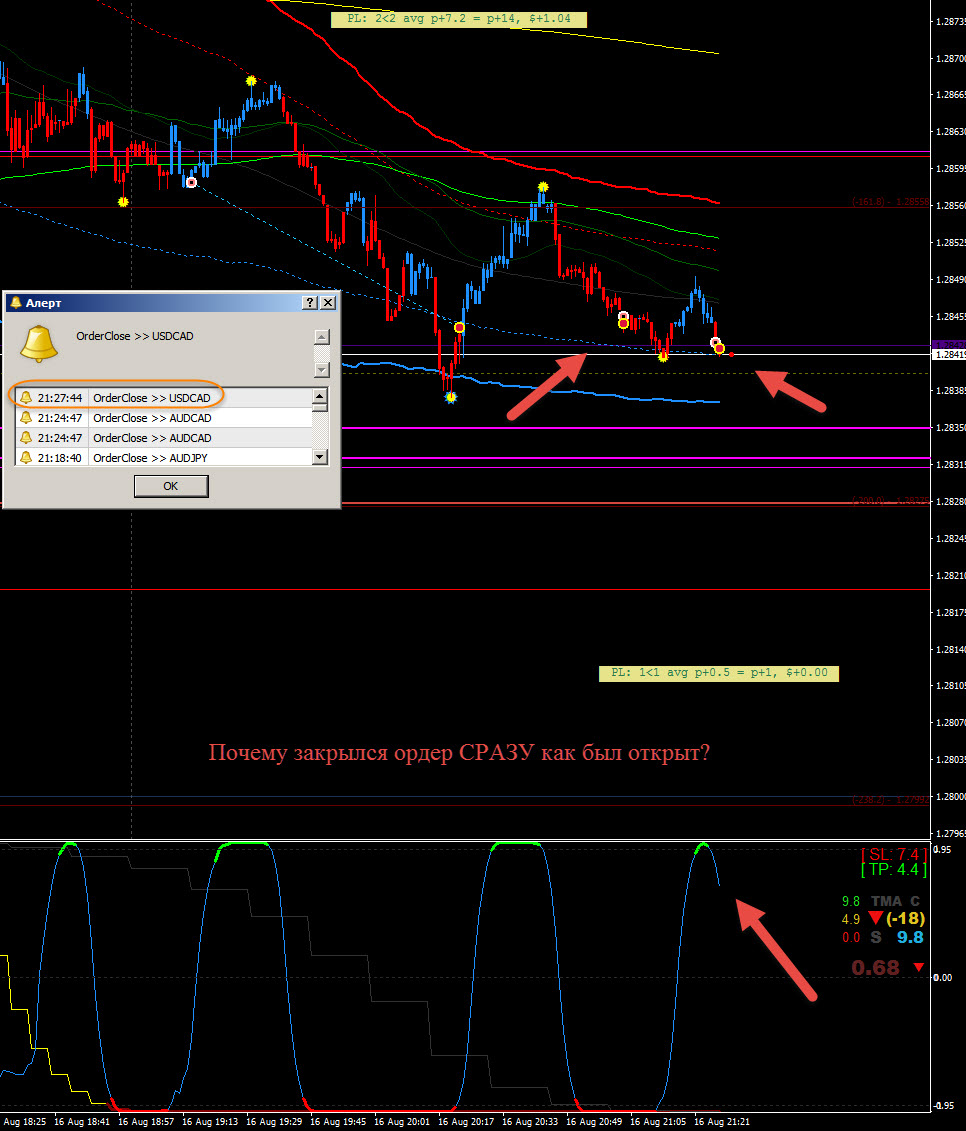Screen dimensions: 966x1131
Task: Click alert list scroll-down arrow
Action: click(x=320, y=457)
